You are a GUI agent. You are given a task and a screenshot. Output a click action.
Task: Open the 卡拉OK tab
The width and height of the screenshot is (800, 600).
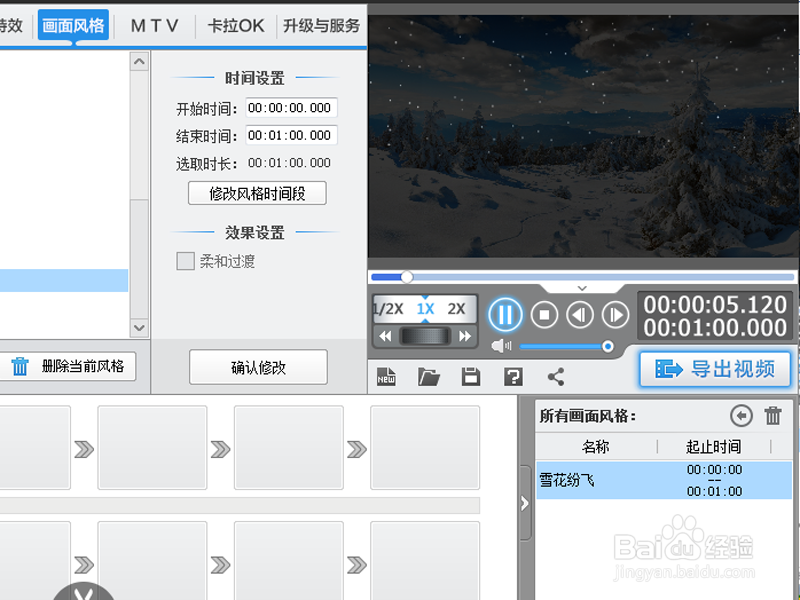click(236, 26)
